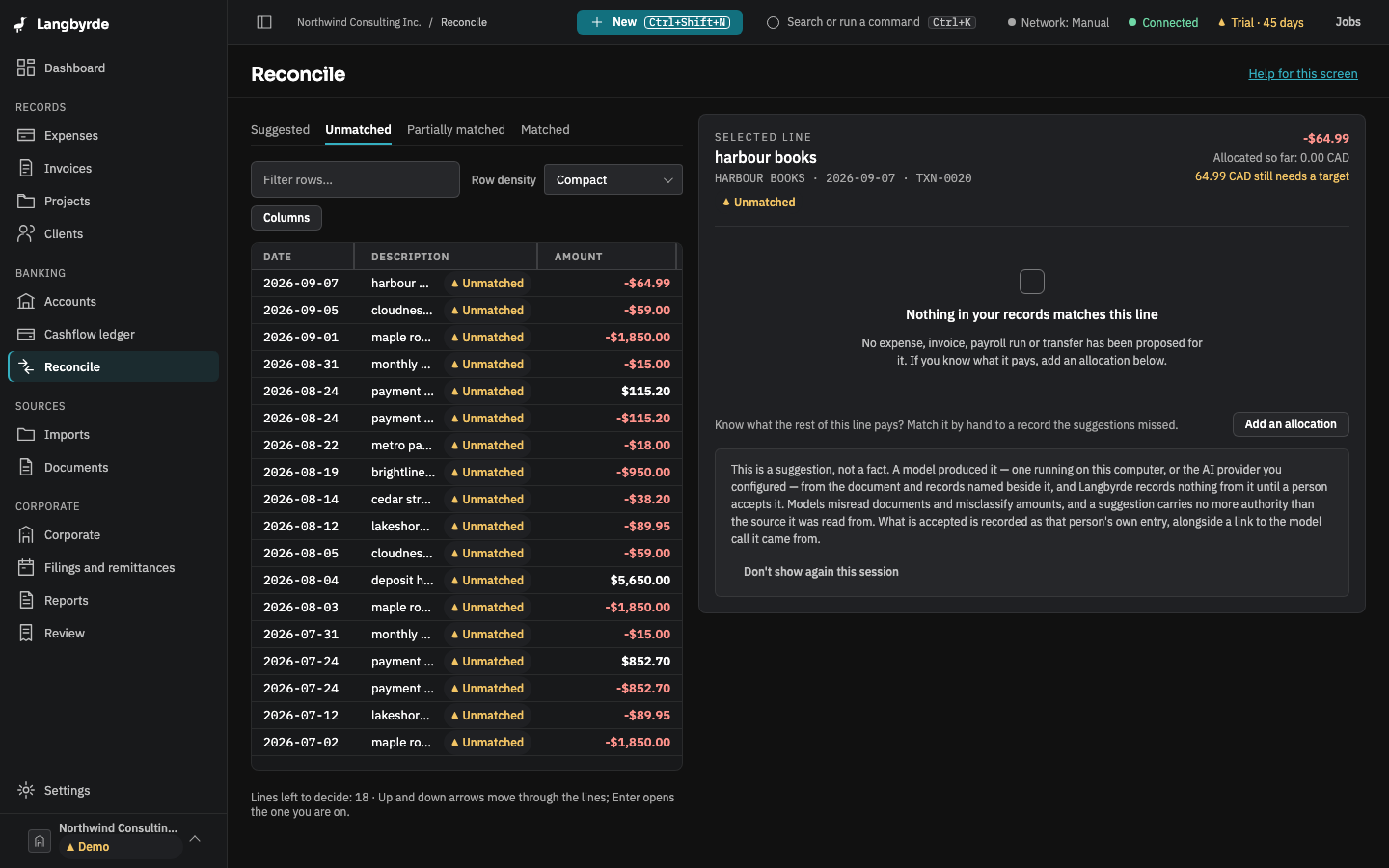Viewport: 1389px width, 868px height.
Task: Open Filings and remittances
Action: (114, 568)
